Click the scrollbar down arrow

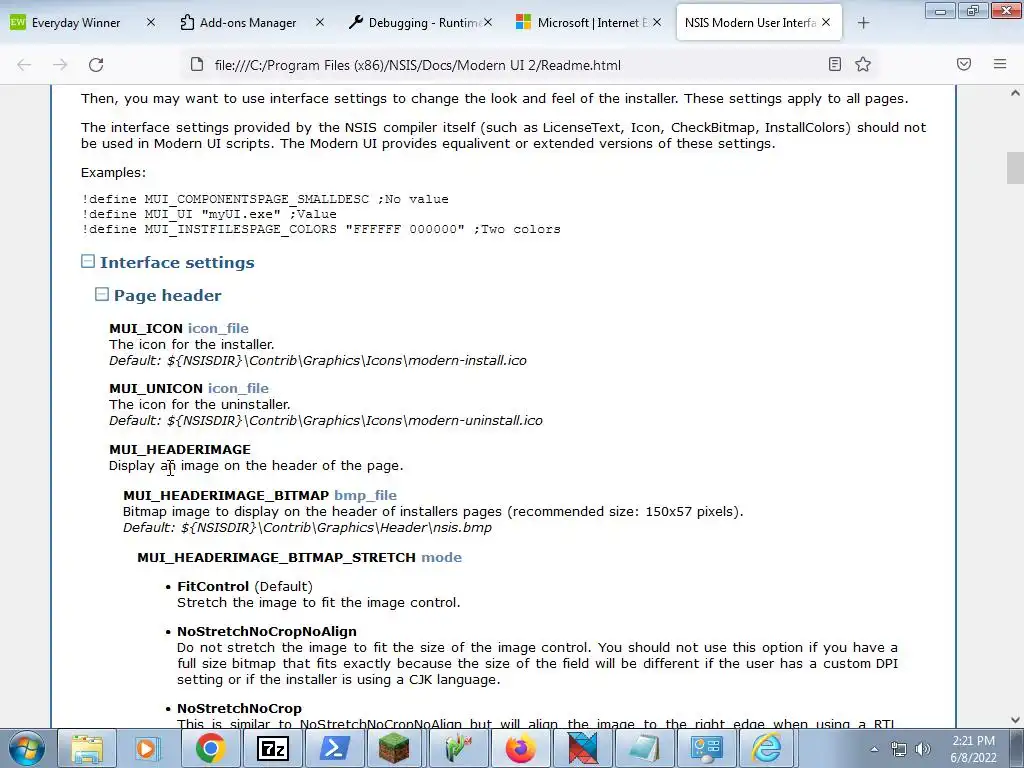coord(1015,720)
